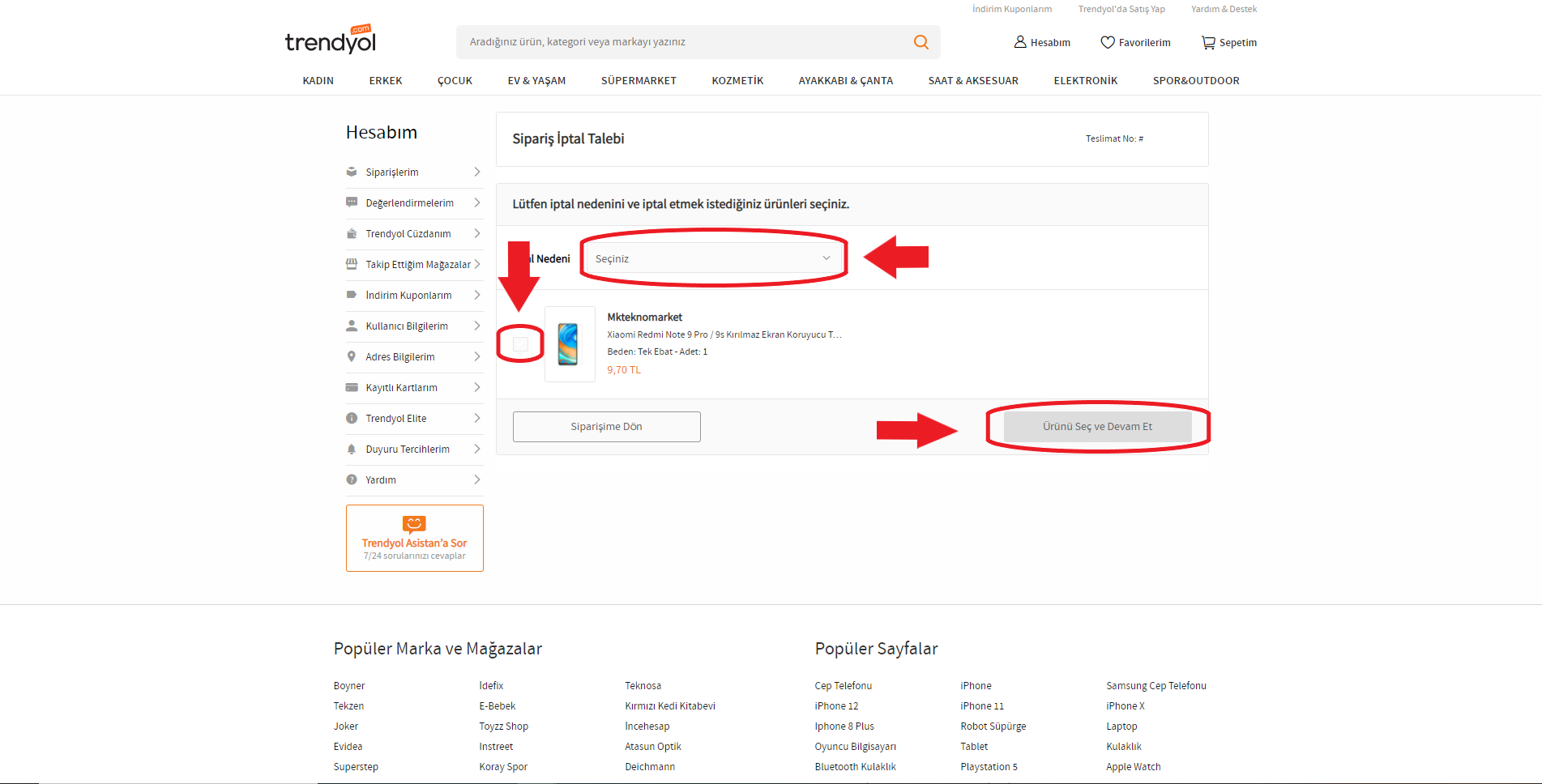Expand Kayıtlı Kartlarım chevron arrow
Screen dimensions: 1542x784
476,387
